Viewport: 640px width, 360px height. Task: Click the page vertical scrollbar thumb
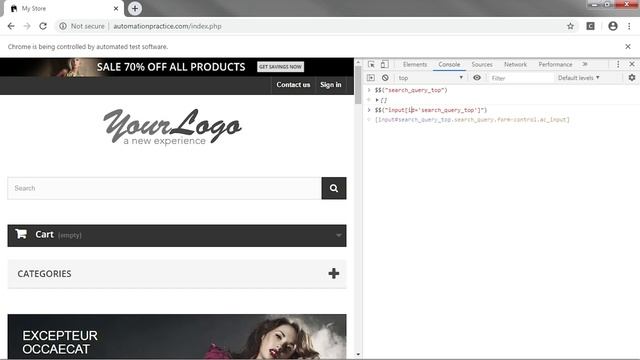(x=358, y=84)
